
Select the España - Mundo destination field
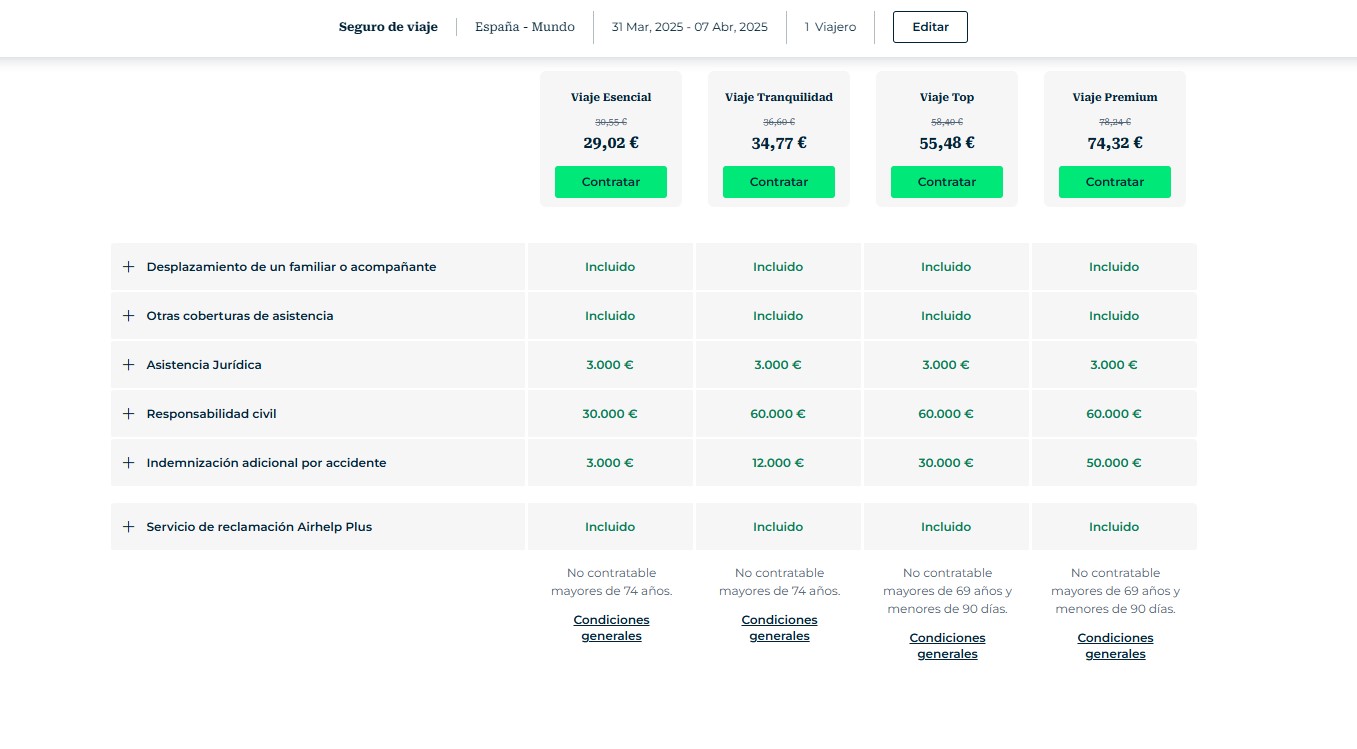pos(525,27)
